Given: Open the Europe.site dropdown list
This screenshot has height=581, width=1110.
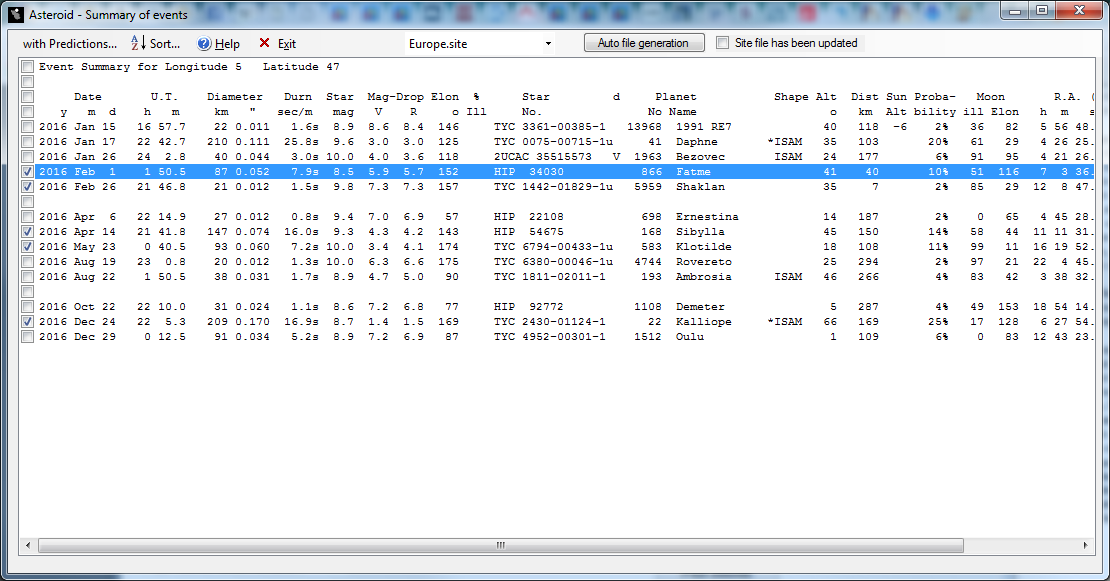Looking at the screenshot, I should 548,44.
